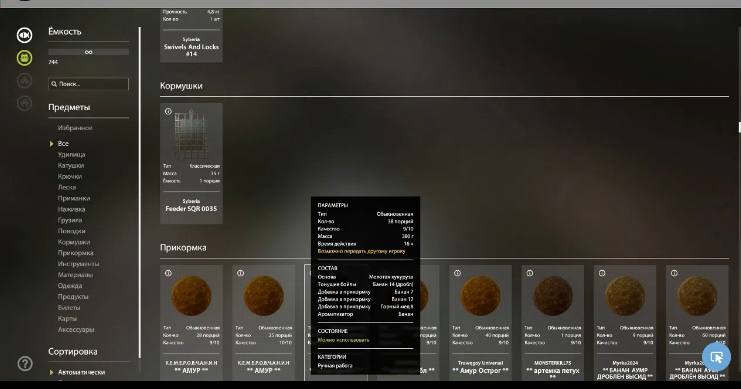
Task: Filter by Катушки category
Action: (71, 165)
